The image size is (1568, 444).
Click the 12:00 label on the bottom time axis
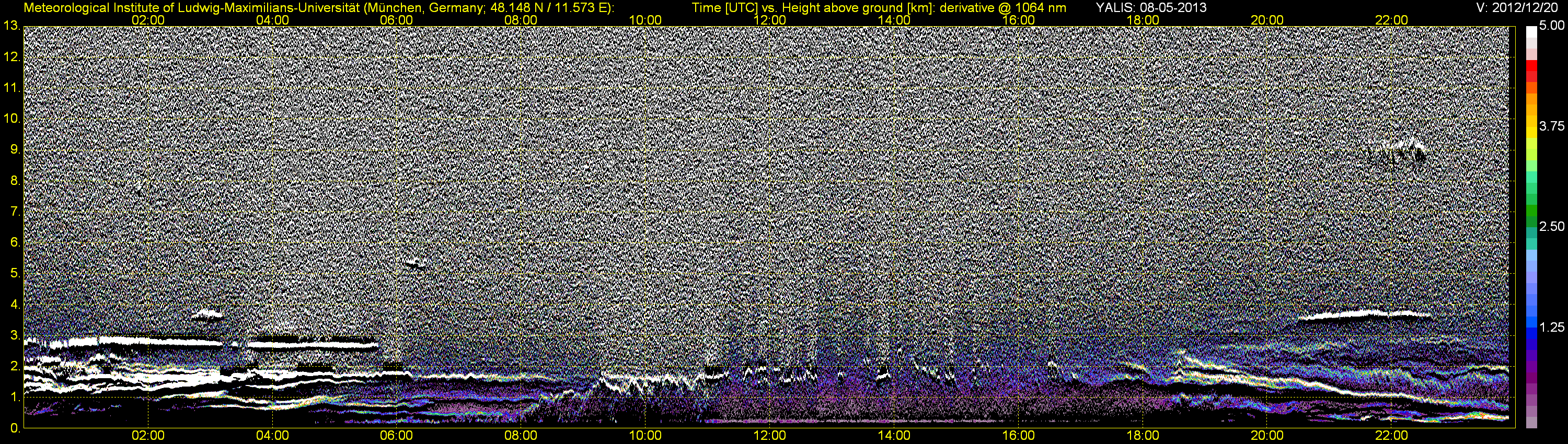tap(769, 436)
